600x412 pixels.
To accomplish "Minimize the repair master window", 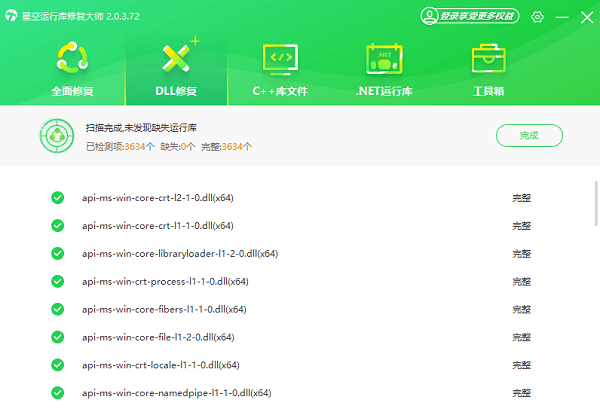I will click(x=562, y=17).
